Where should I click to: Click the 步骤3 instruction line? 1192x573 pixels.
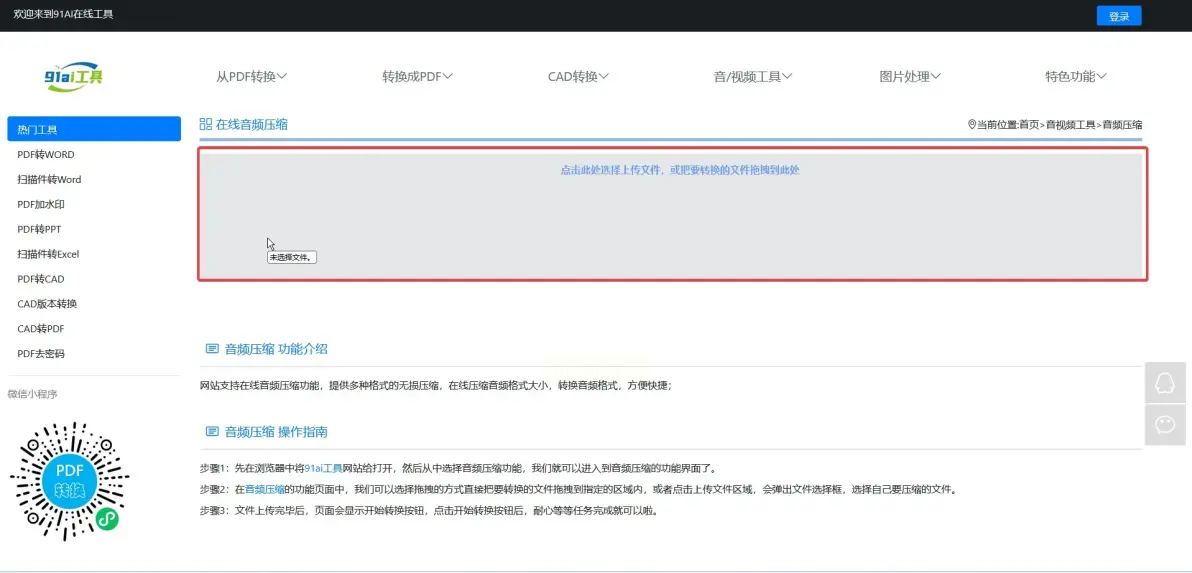pyautogui.click(x=428, y=511)
